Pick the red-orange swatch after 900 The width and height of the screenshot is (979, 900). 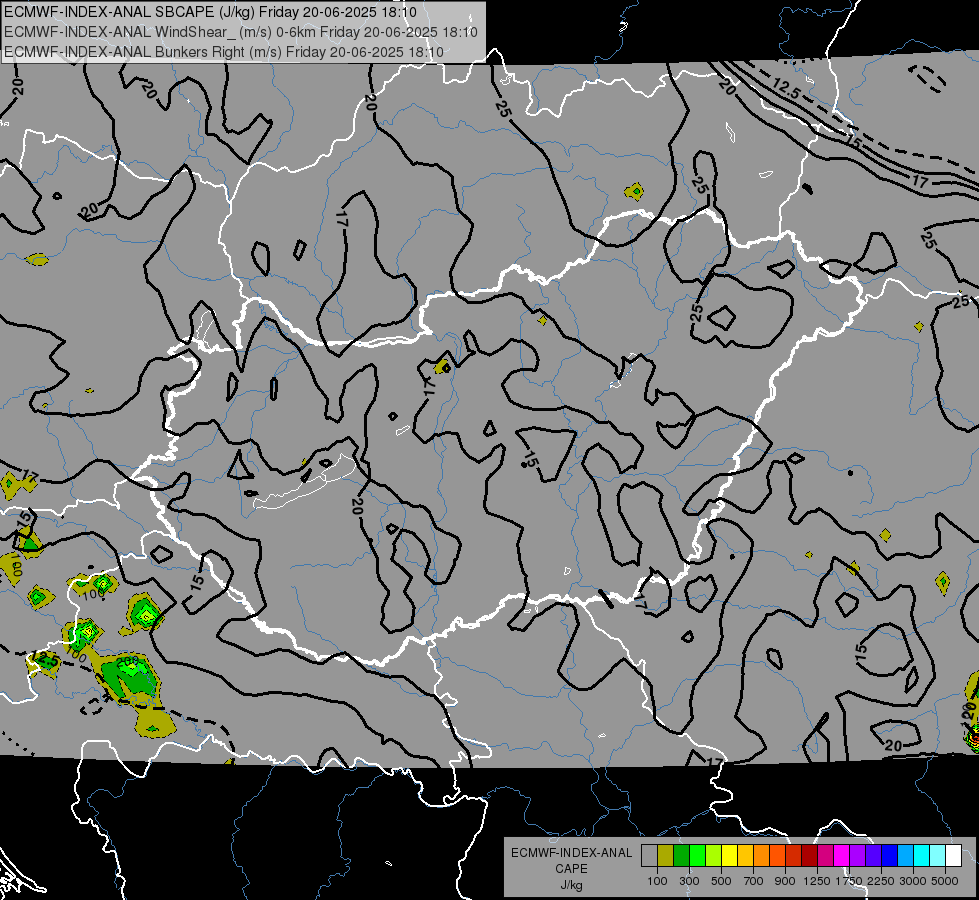(x=794, y=855)
